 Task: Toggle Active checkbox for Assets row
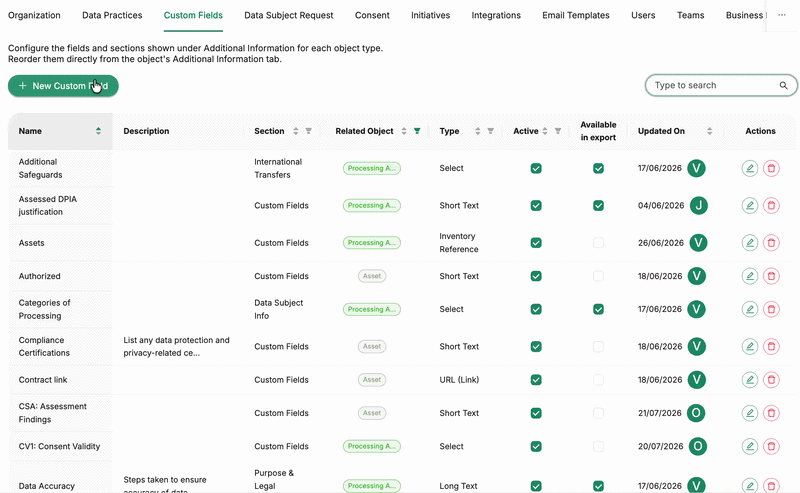pyautogui.click(x=536, y=242)
